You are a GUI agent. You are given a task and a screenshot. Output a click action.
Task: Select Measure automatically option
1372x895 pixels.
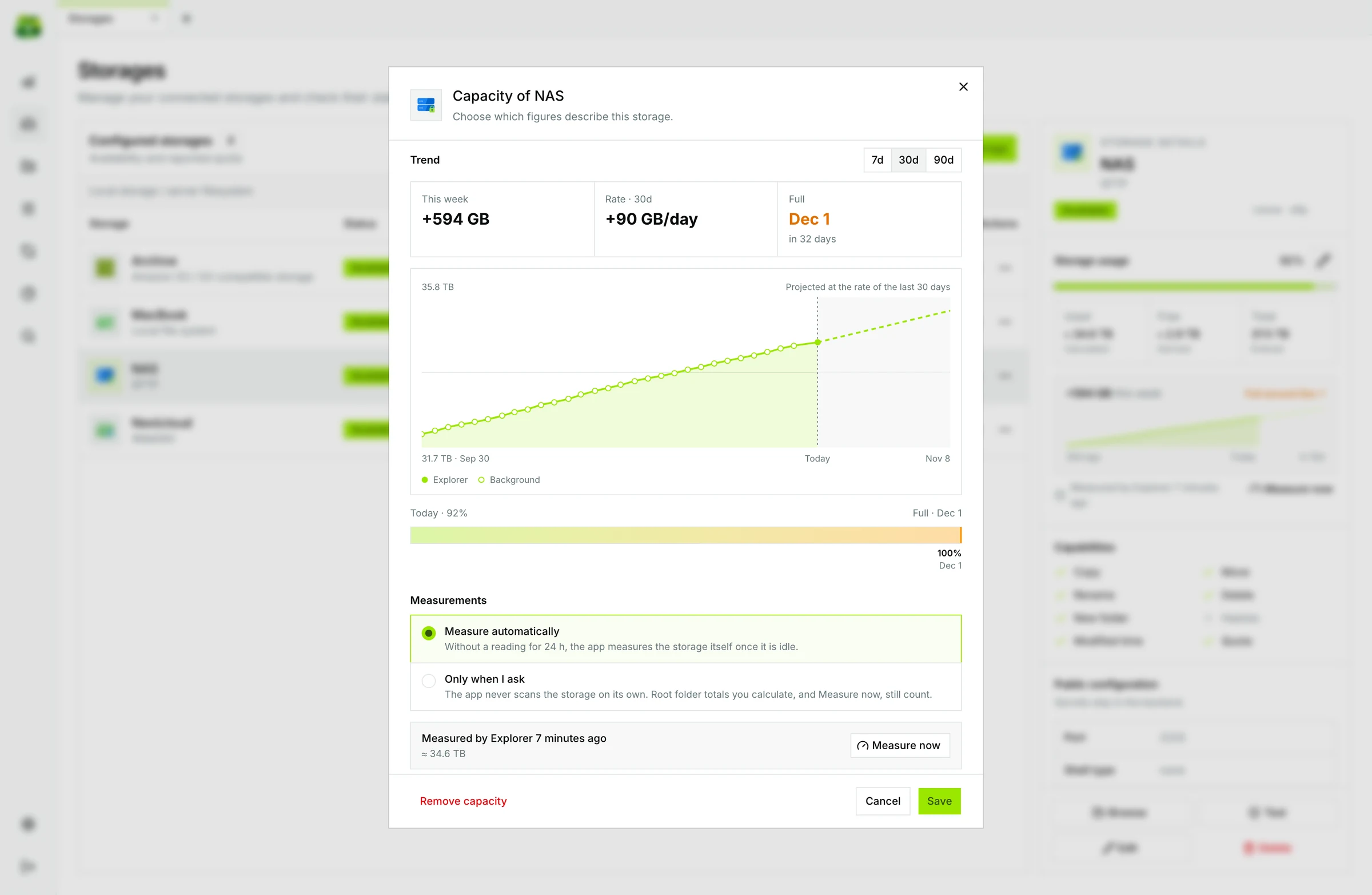[685, 638]
